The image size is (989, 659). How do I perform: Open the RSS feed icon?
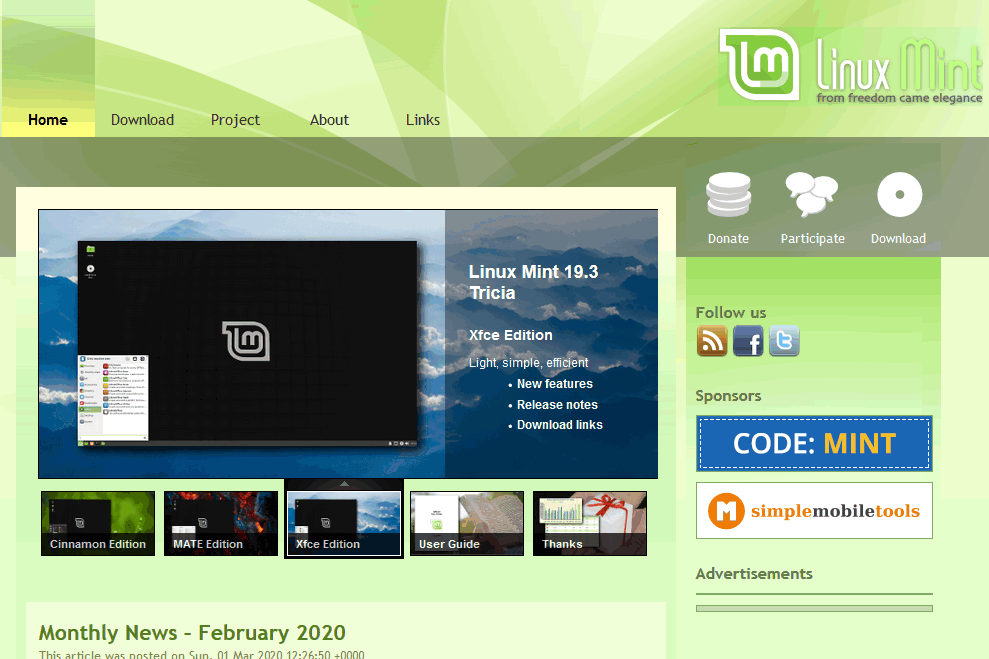click(x=712, y=341)
